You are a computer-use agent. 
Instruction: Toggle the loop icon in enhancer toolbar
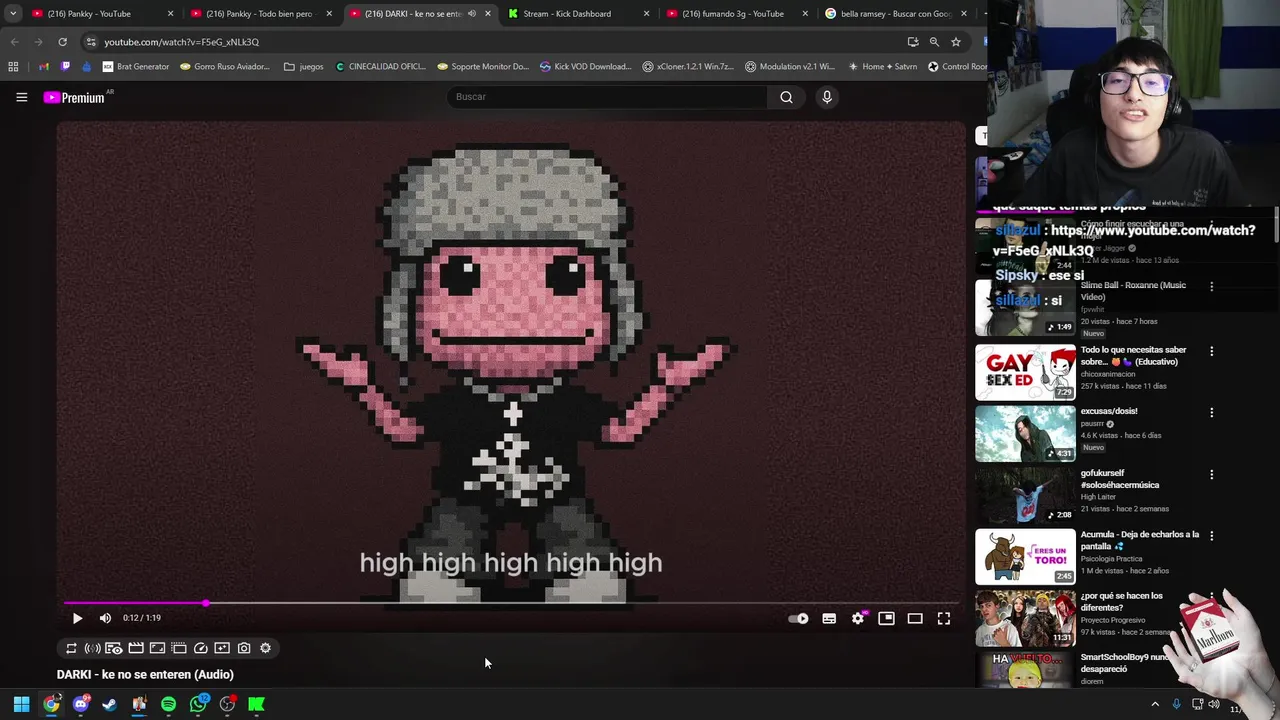click(x=71, y=648)
